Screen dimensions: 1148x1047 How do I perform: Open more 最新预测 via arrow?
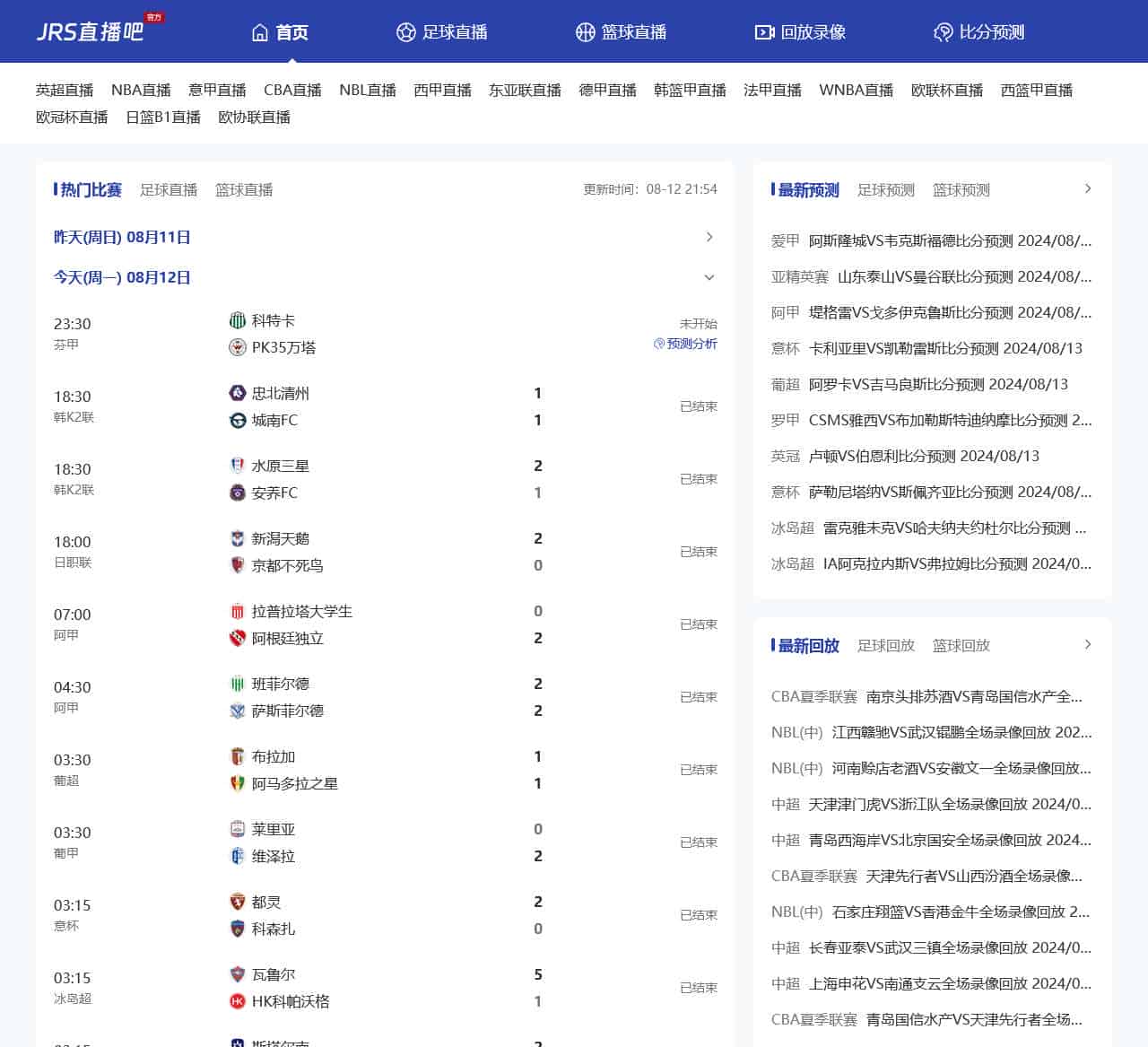tap(1088, 188)
